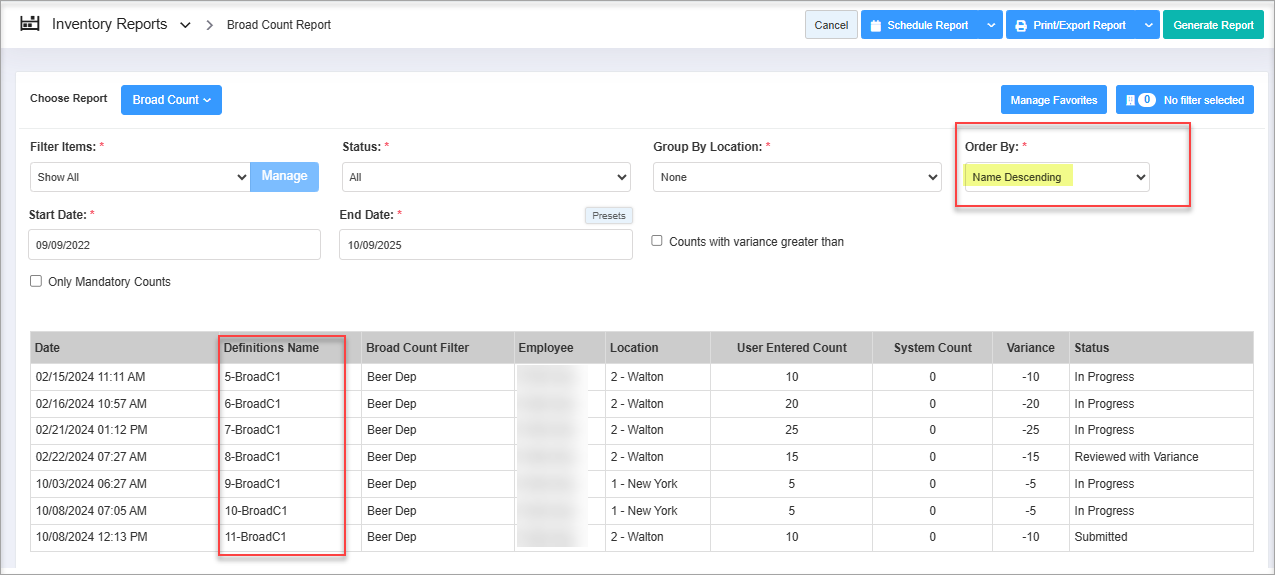Tick Counts with variance greater than
The width and height of the screenshot is (1275, 575).
[657, 241]
